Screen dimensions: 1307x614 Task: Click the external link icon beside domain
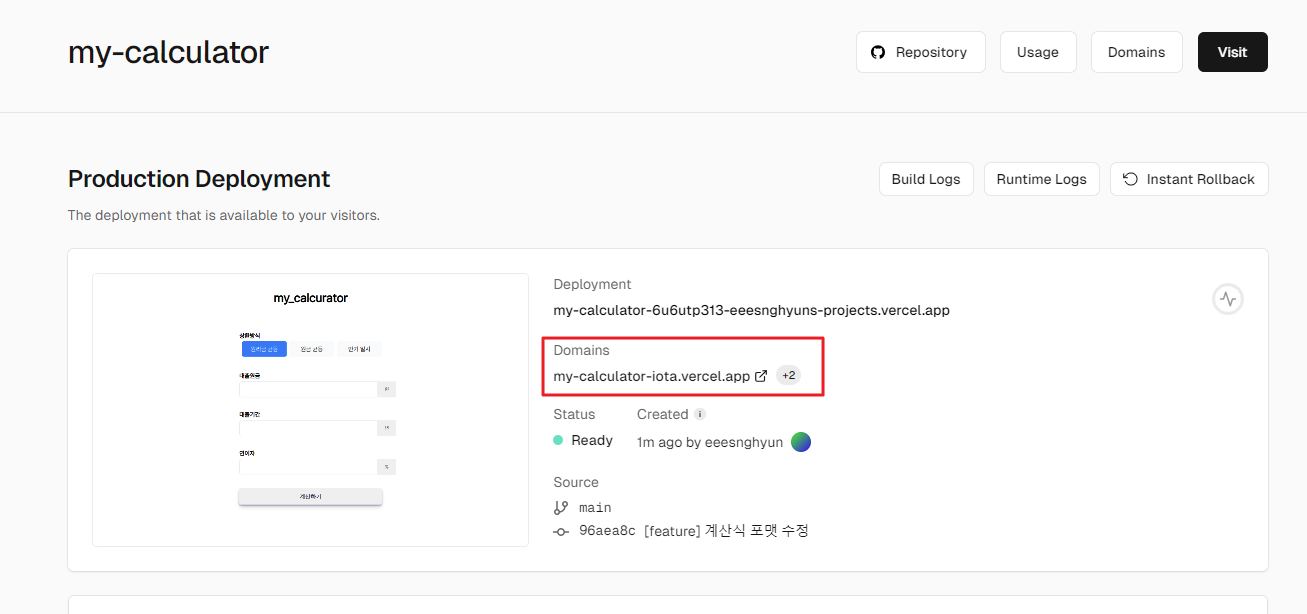[761, 376]
